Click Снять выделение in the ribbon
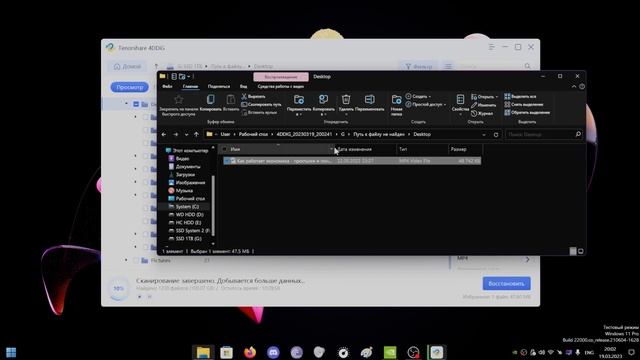The image size is (640, 360). point(524,104)
